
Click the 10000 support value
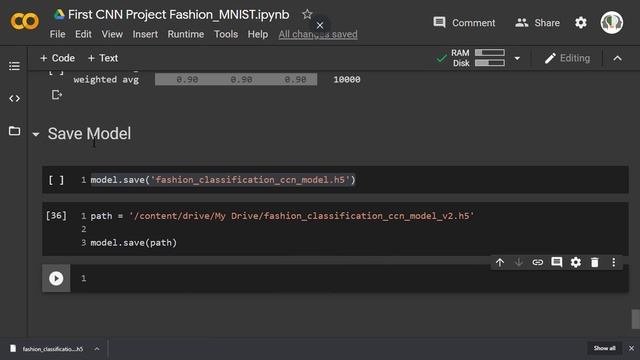pyautogui.click(x=347, y=80)
